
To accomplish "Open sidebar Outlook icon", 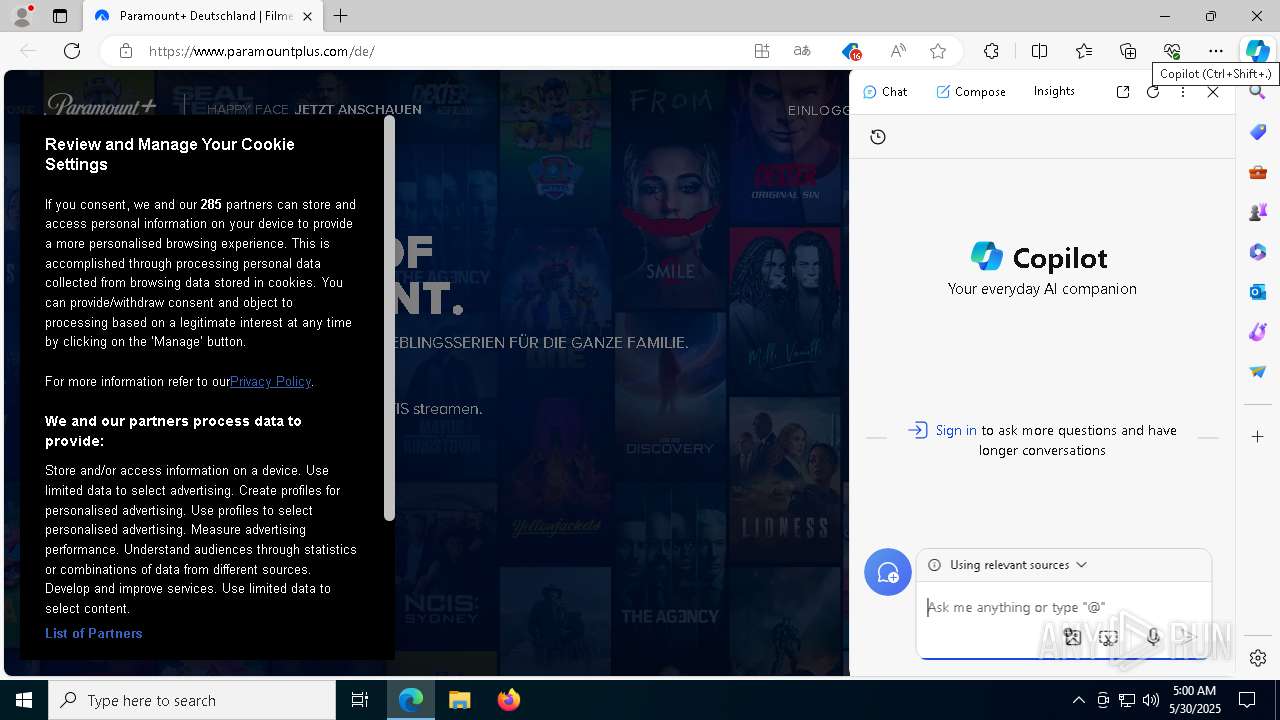I will (1258, 292).
